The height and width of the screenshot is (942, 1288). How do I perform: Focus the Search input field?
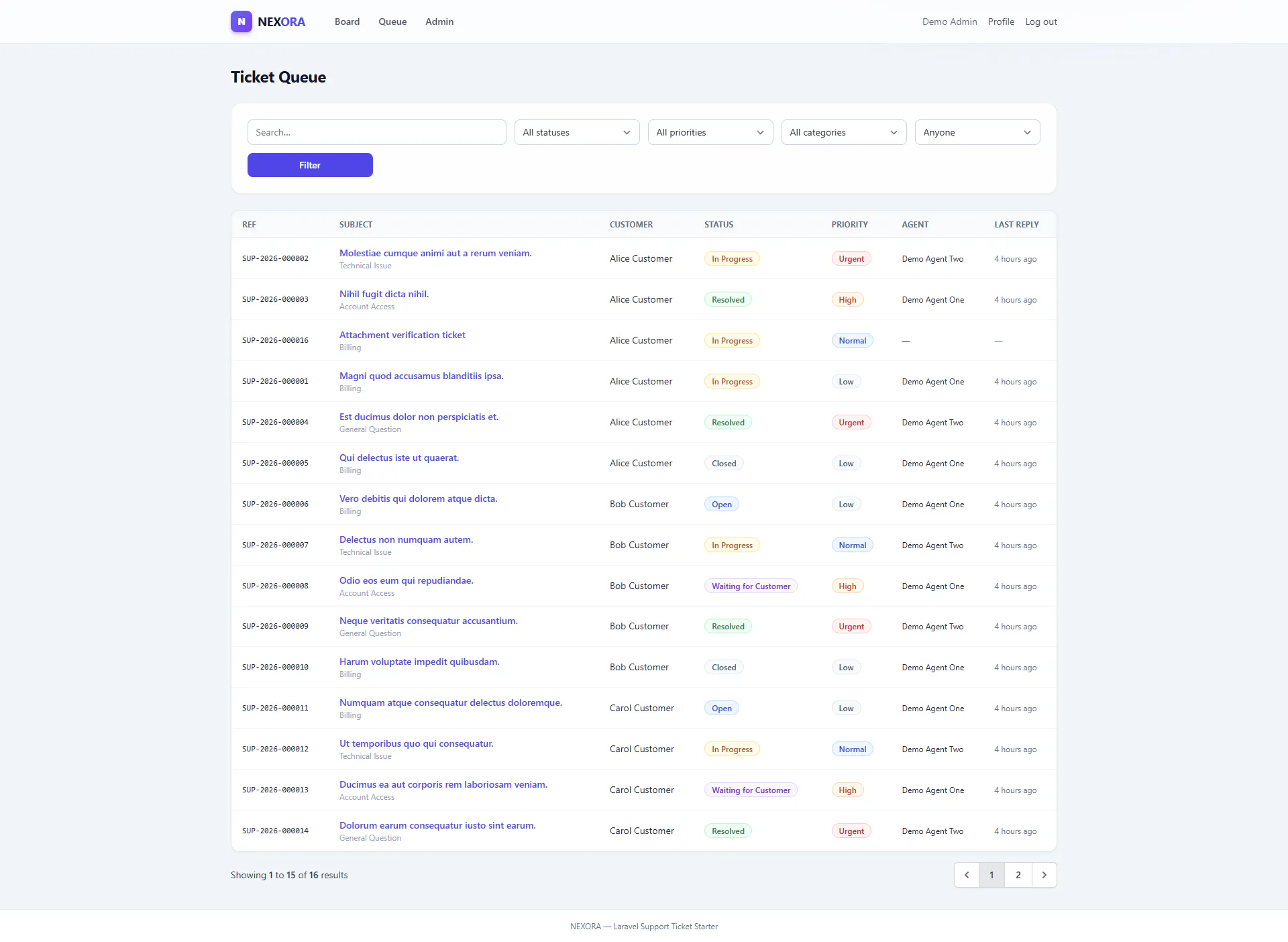[377, 132]
